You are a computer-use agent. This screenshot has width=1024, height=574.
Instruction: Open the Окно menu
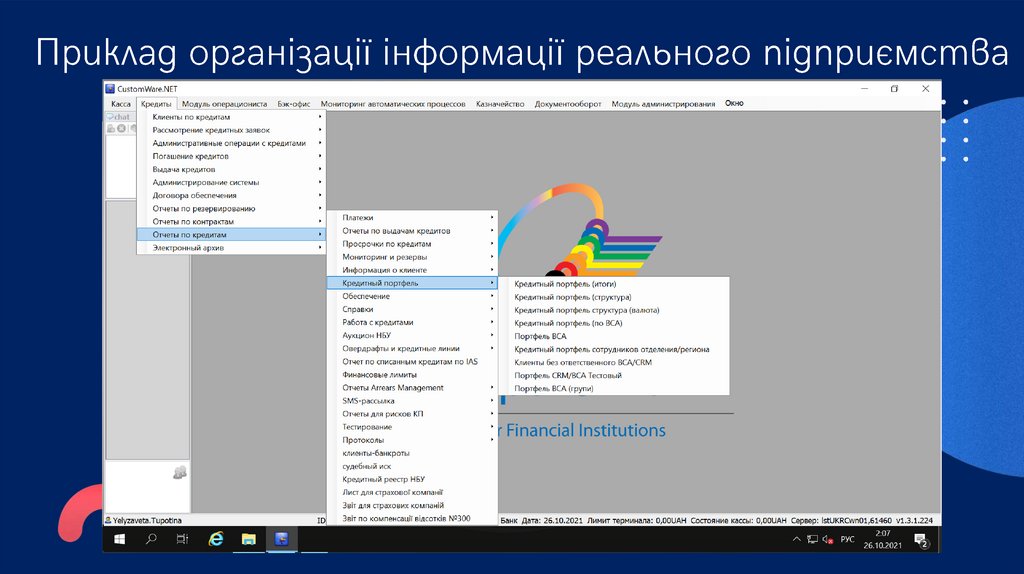pos(734,103)
